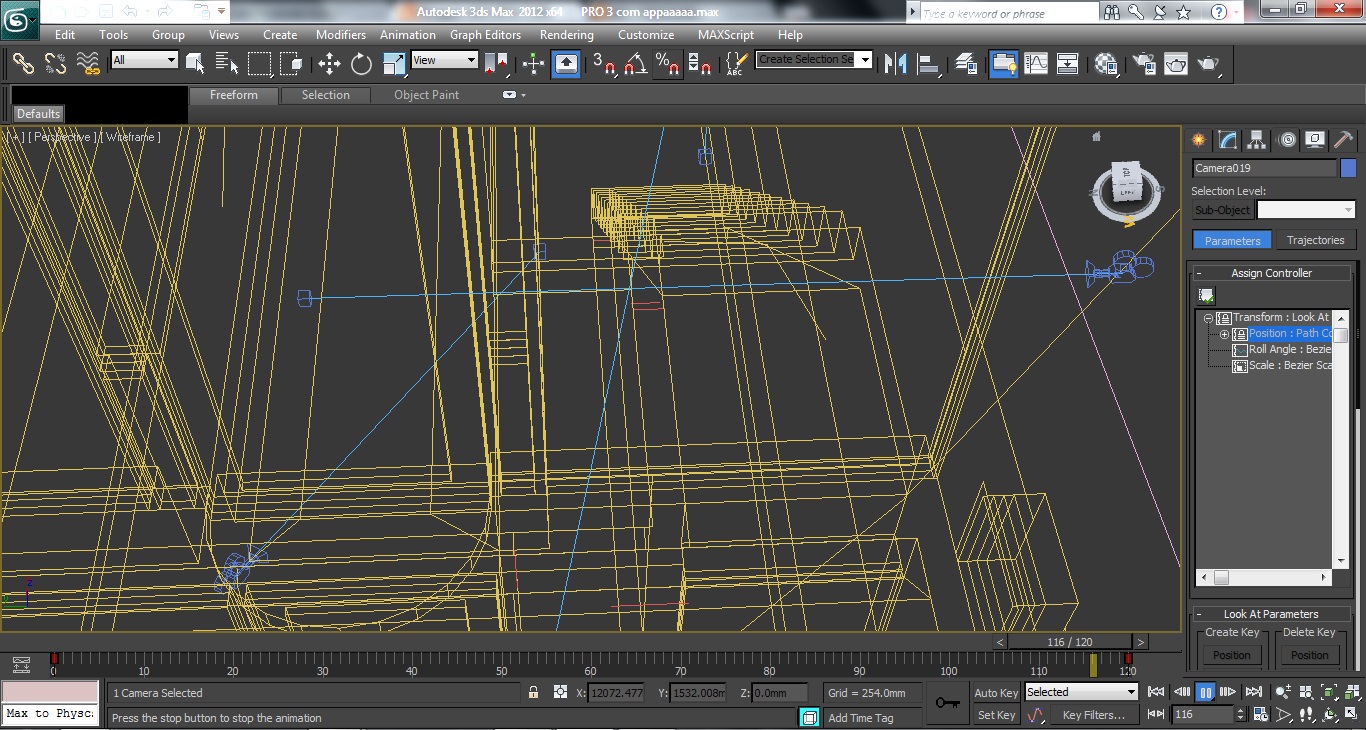
Task: Switch to the Create panel
Action: [x=1198, y=140]
